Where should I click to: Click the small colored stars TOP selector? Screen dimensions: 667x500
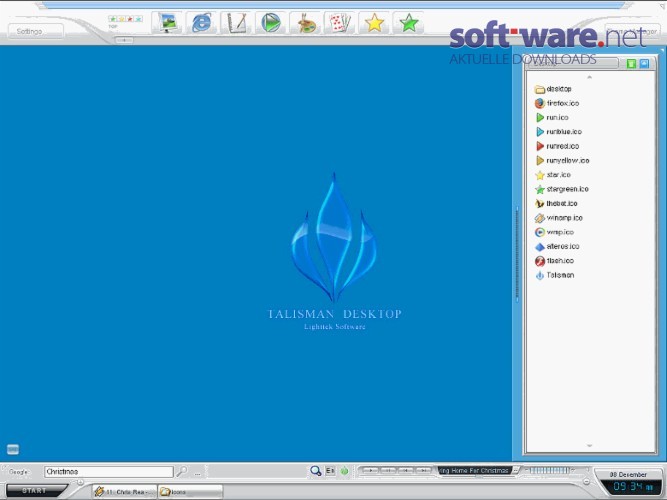(125, 19)
